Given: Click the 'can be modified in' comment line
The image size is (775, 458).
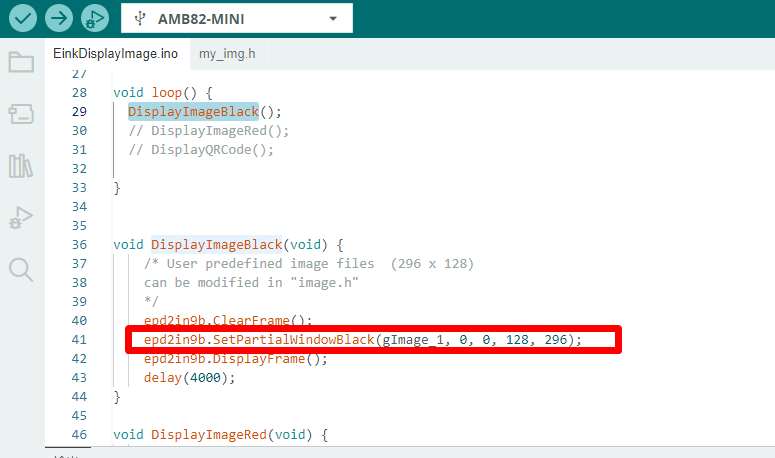Looking at the screenshot, I should [251, 283].
